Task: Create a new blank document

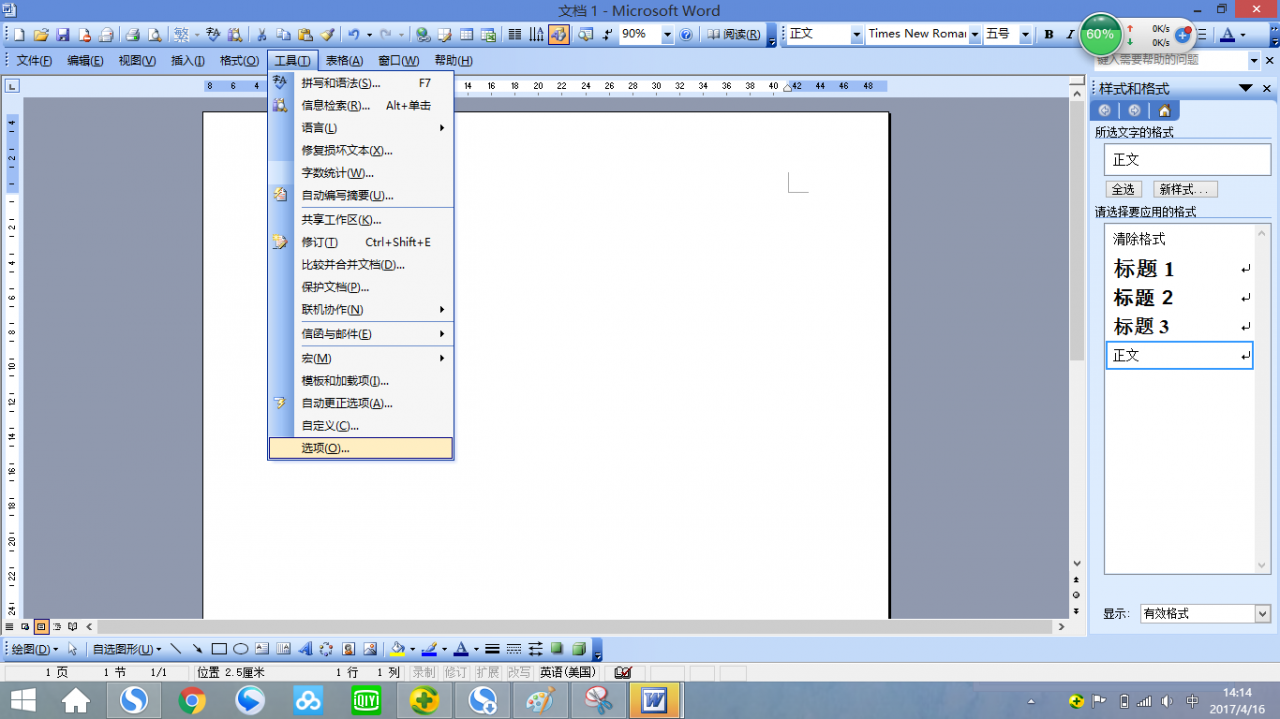Action: coord(18,35)
